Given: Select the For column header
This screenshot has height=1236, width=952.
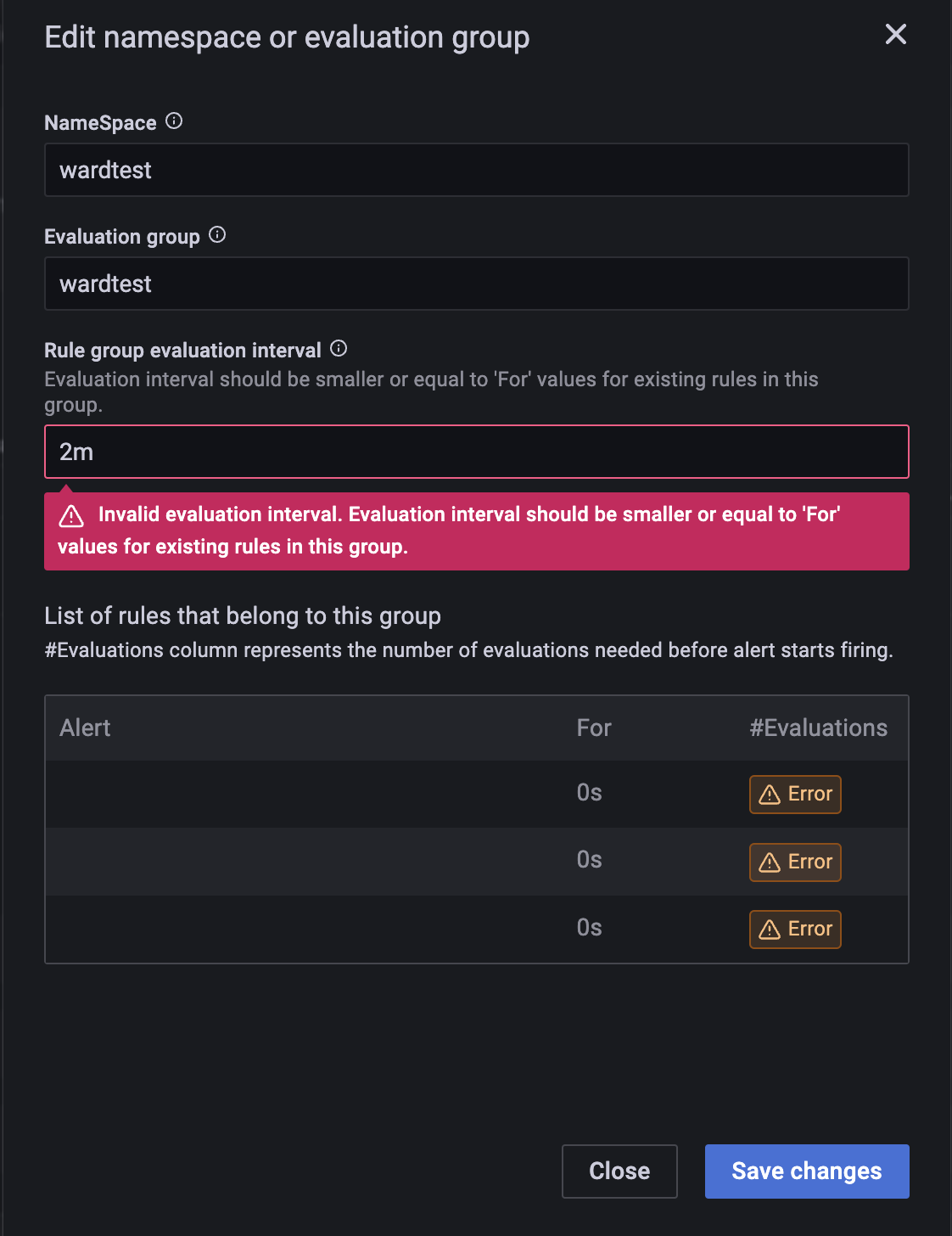Looking at the screenshot, I should [x=593, y=728].
